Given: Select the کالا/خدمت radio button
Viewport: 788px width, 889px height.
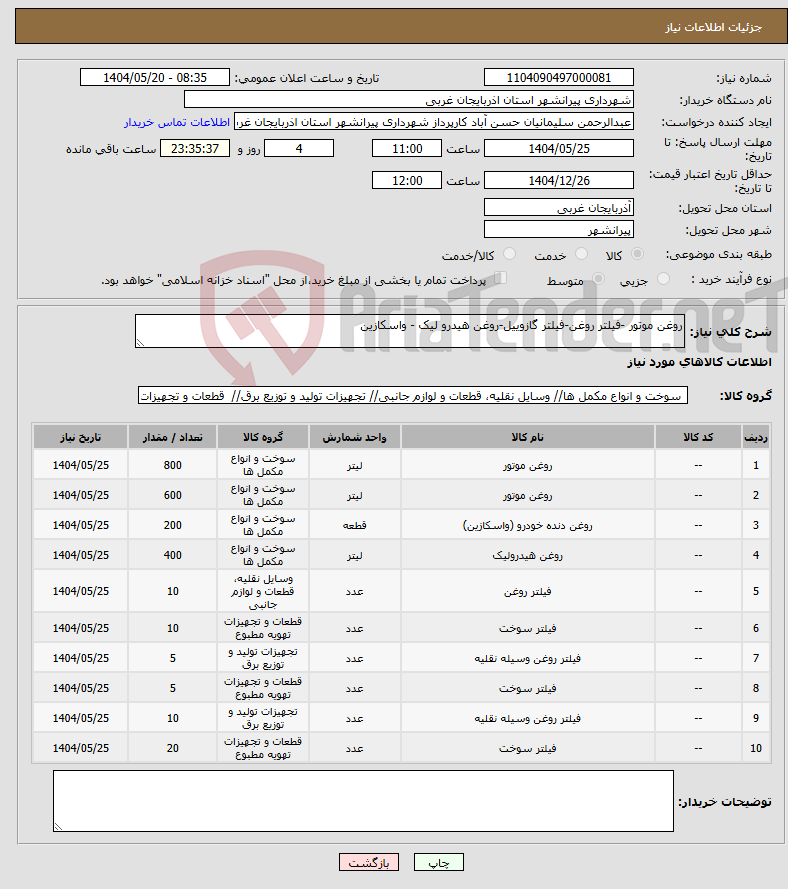Looking at the screenshot, I should pos(510,254).
